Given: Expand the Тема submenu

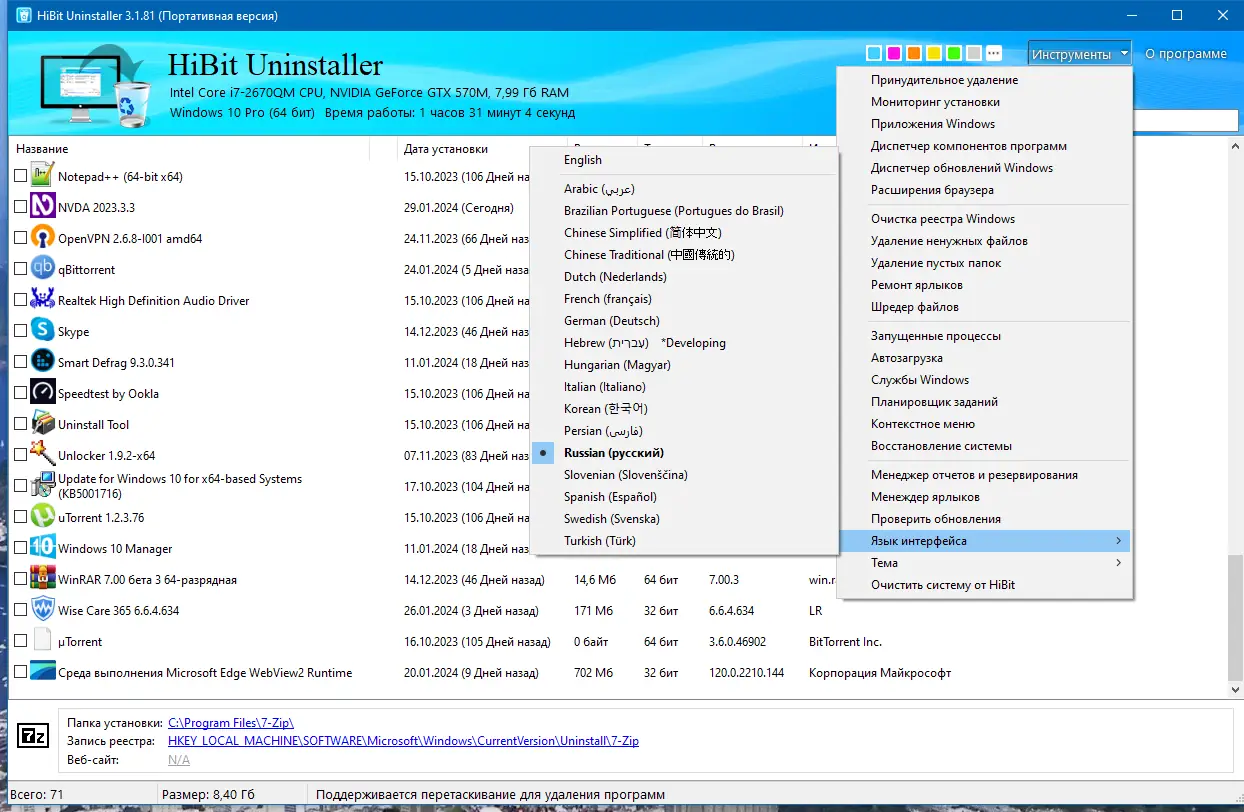Looking at the screenshot, I should pos(985,563).
